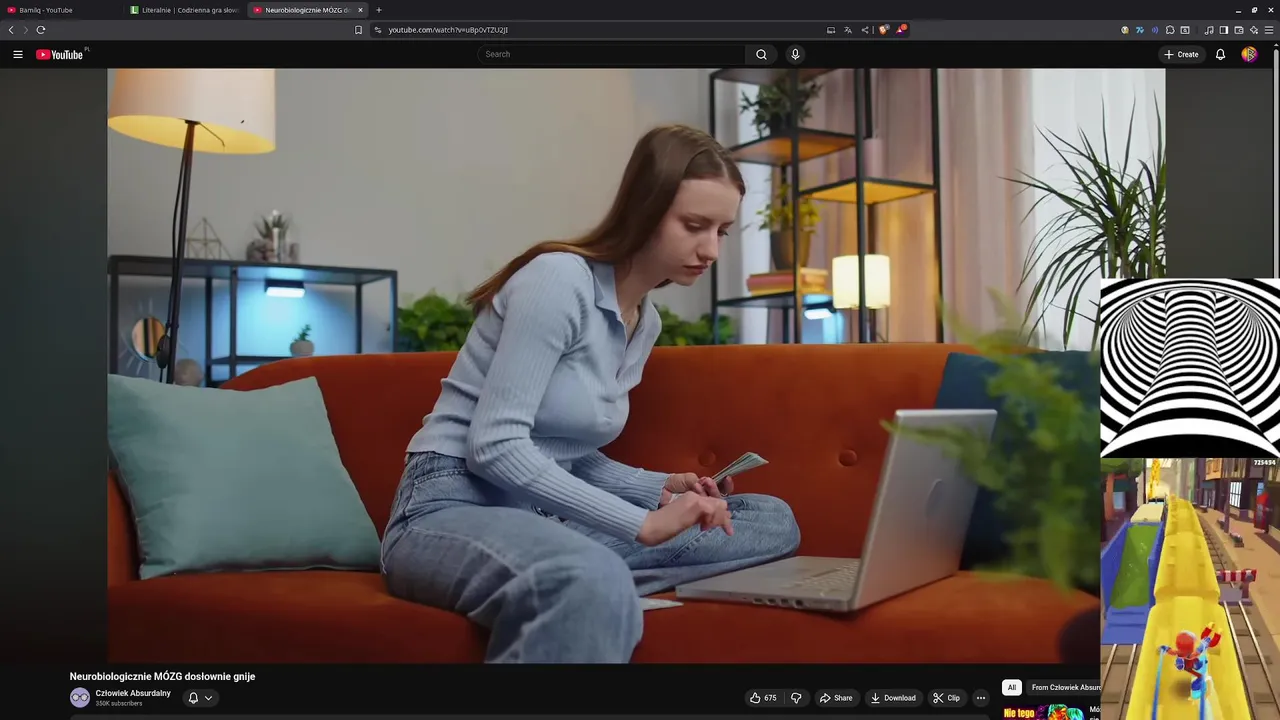The image size is (1280, 720).
Task: Switch to the Bamilq - YouTube tab
Action: point(60,10)
